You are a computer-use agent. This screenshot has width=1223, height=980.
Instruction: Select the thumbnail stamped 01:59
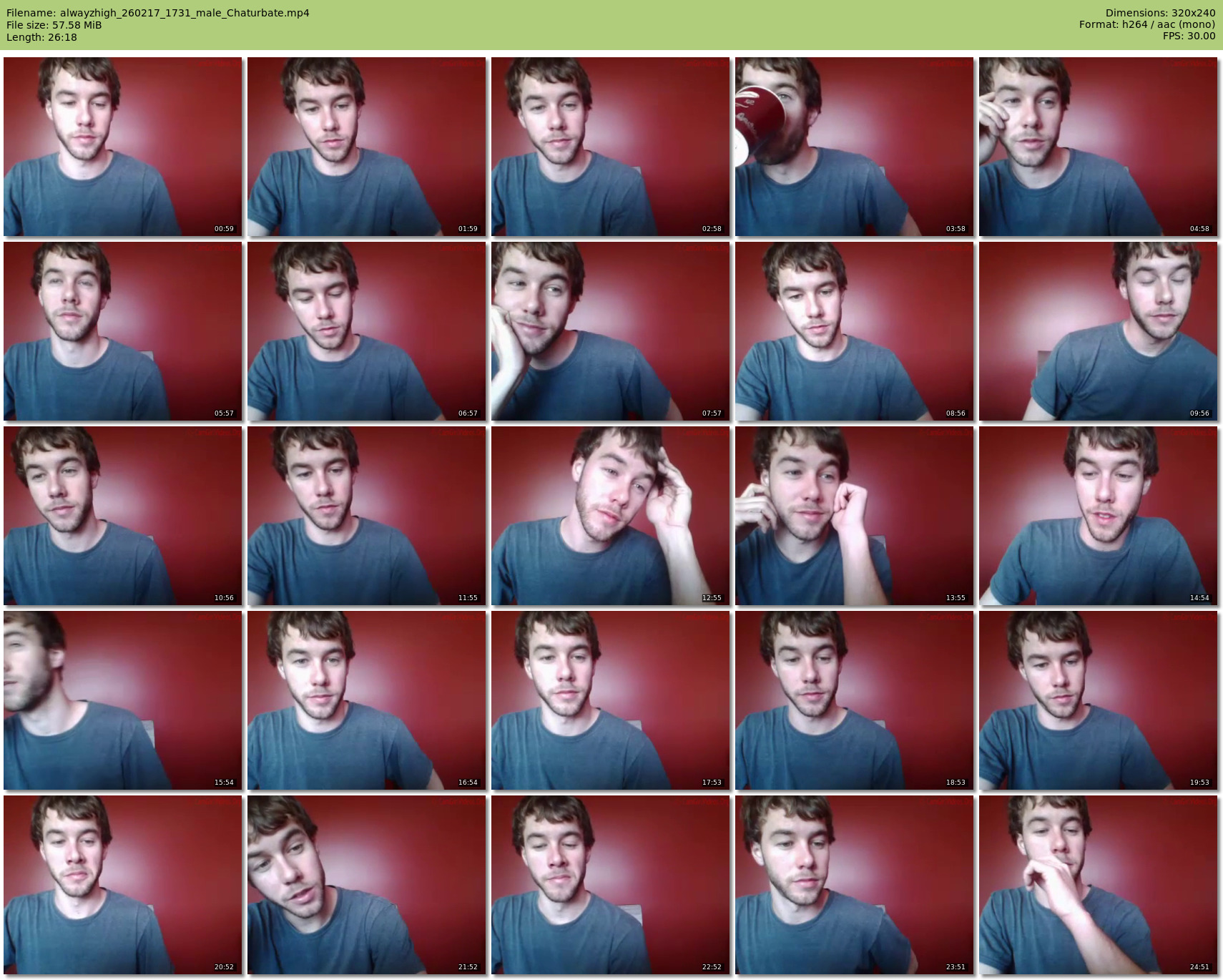[367, 147]
